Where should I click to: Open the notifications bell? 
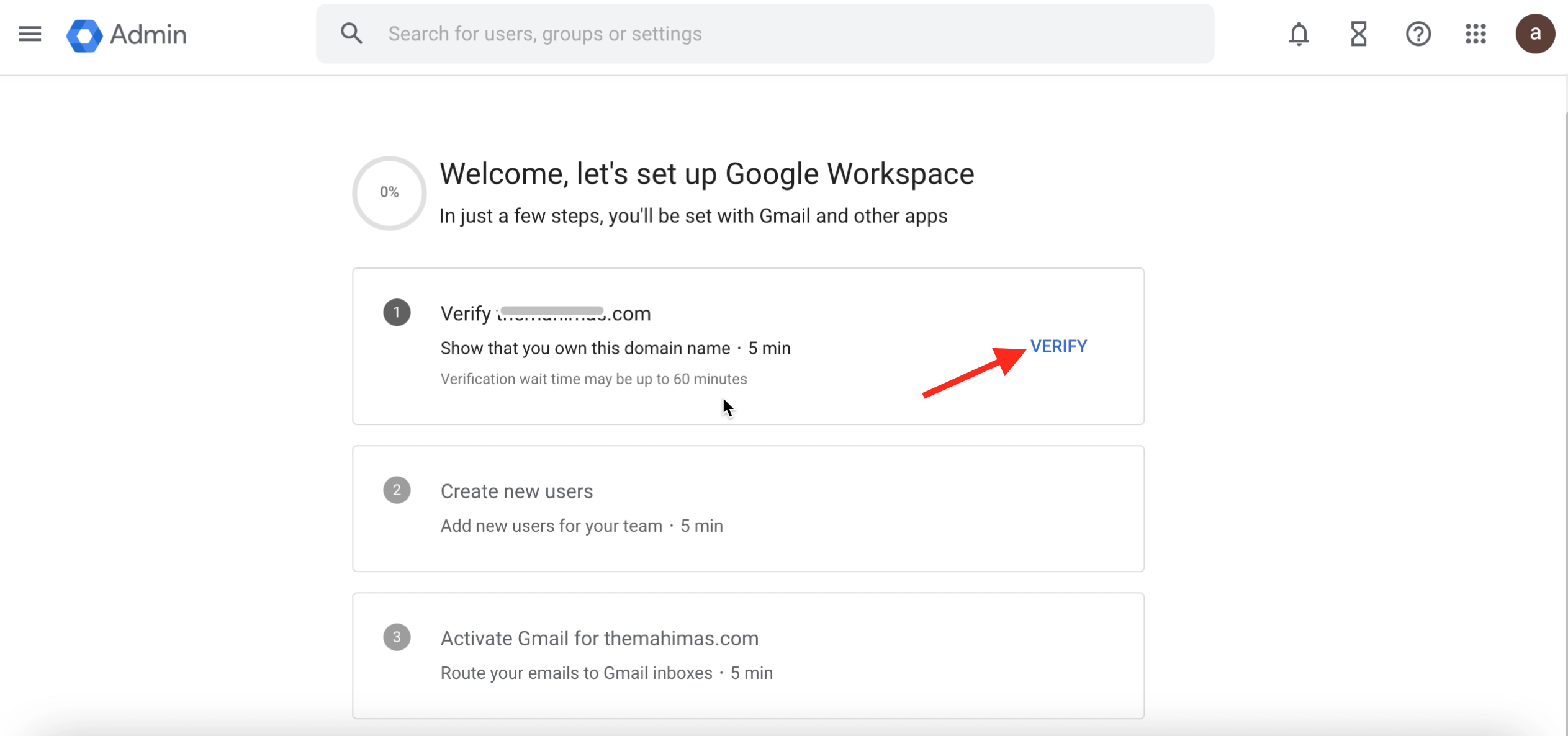coord(1299,34)
